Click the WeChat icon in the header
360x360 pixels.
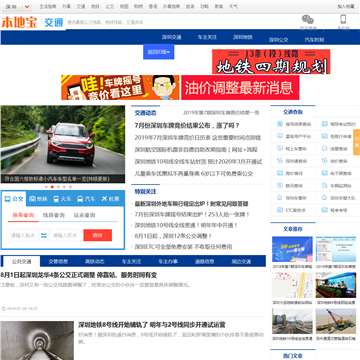tap(308, 19)
